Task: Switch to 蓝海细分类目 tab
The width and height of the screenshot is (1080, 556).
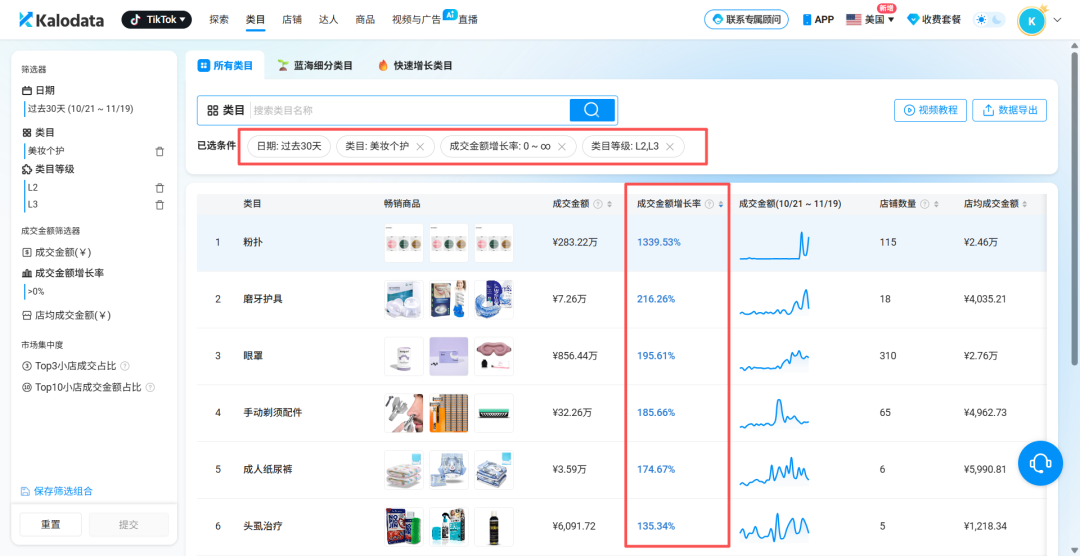Action: coord(315,66)
